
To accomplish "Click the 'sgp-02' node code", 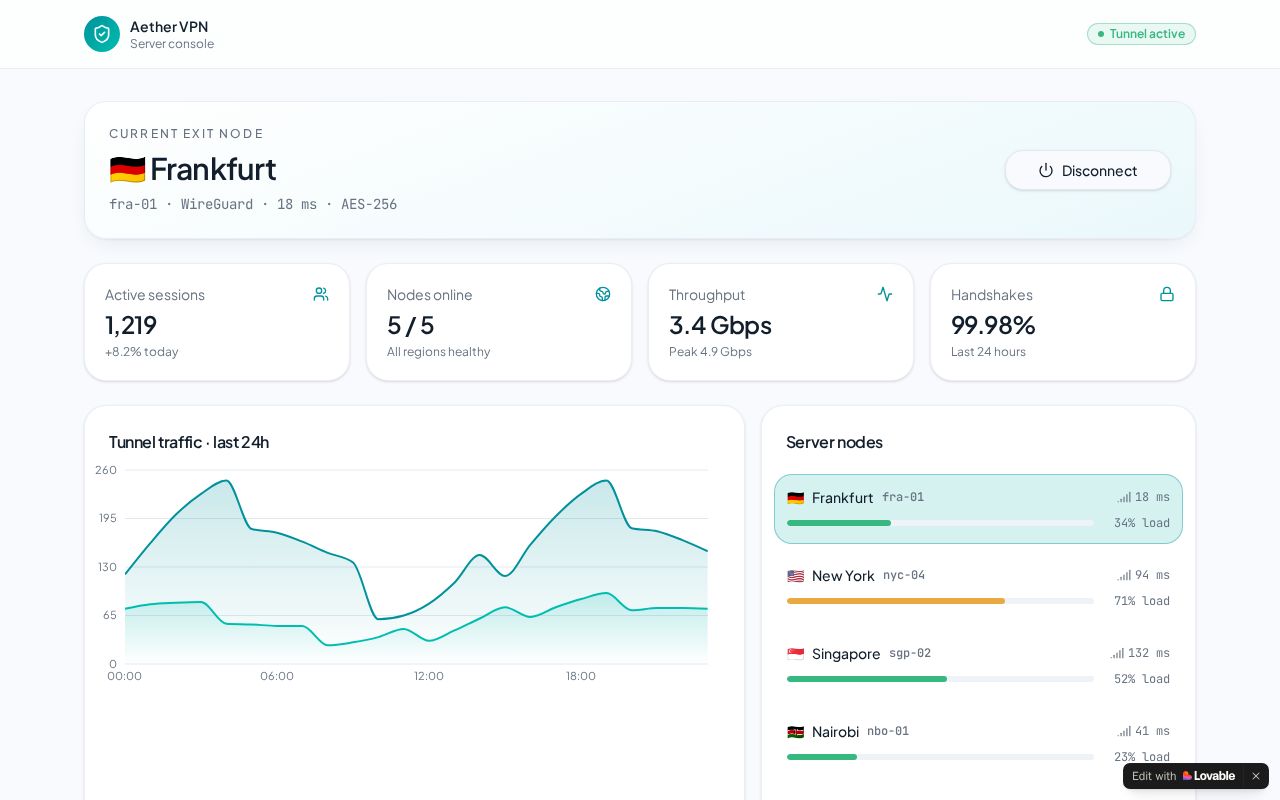I will pos(910,653).
